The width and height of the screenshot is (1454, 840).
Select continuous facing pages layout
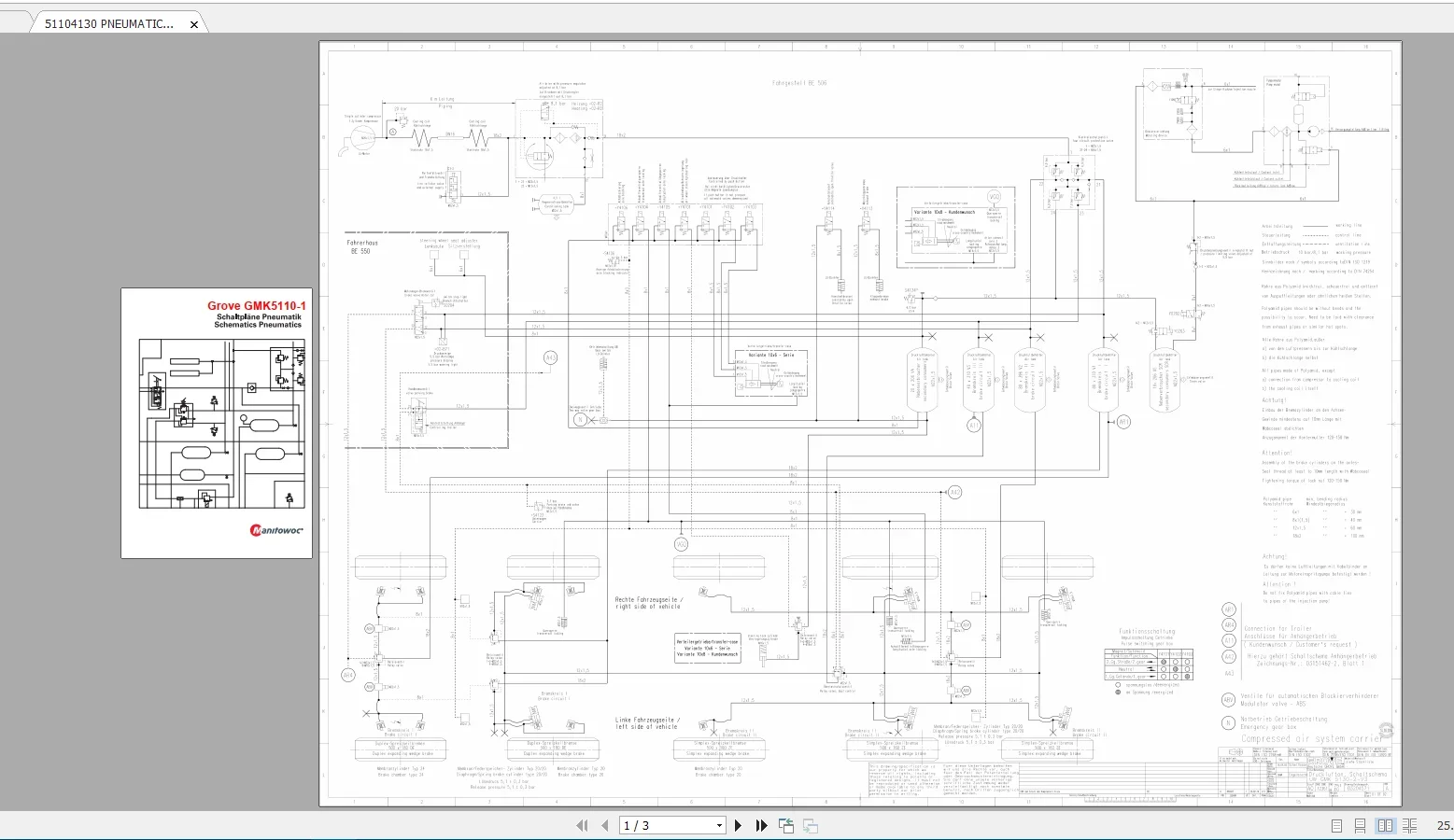[x=1409, y=825]
